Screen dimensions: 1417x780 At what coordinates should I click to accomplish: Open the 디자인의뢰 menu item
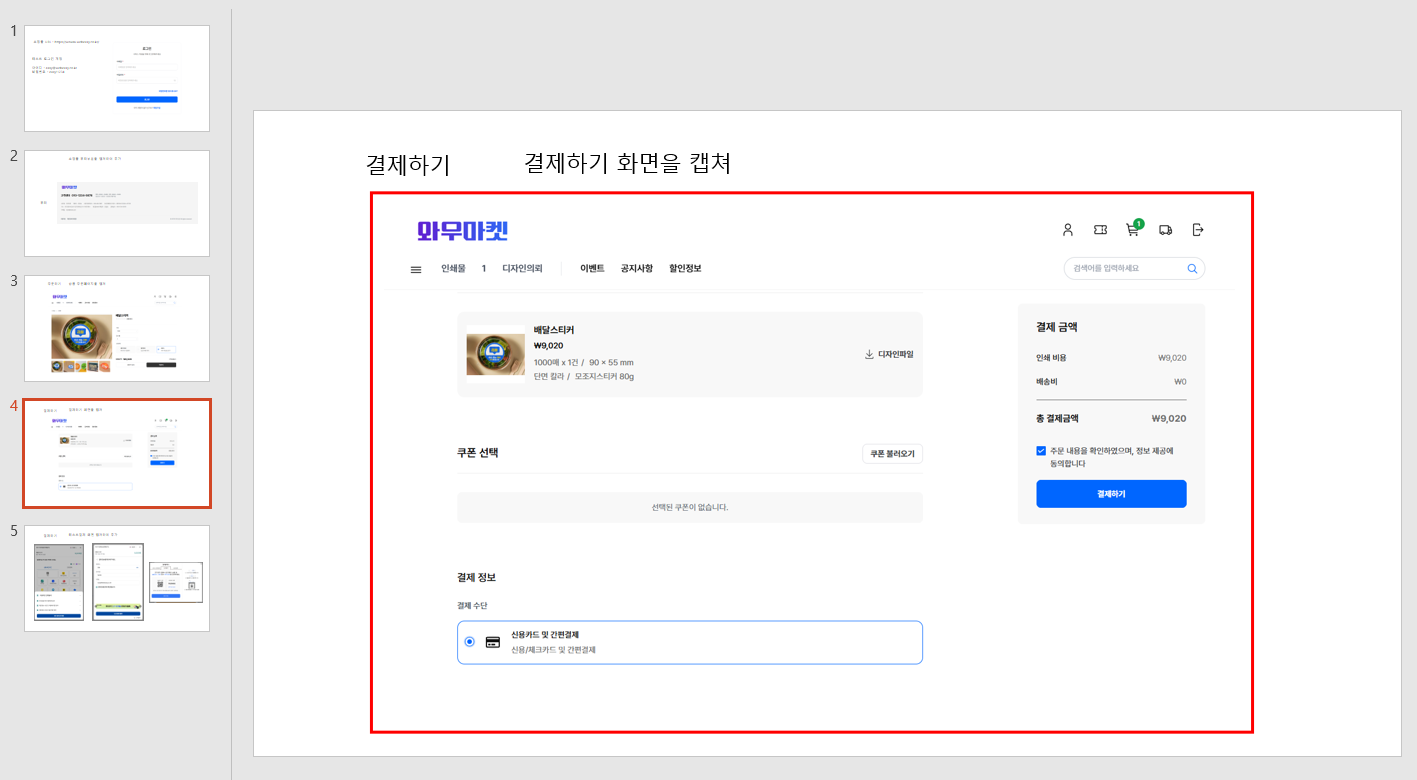point(522,269)
